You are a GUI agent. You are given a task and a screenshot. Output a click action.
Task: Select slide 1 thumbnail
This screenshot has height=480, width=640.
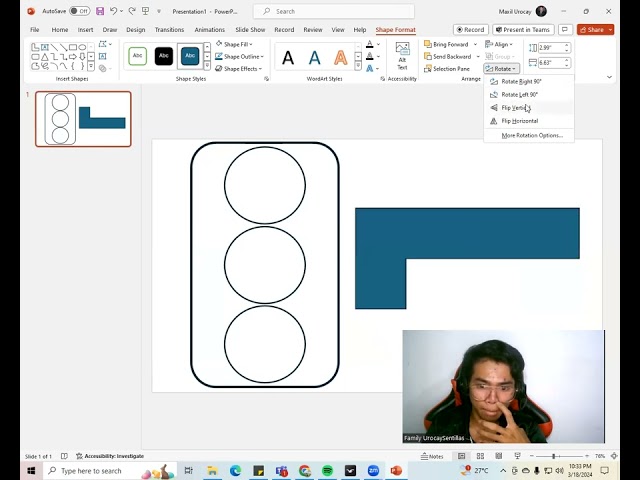[x=83, y=119]
